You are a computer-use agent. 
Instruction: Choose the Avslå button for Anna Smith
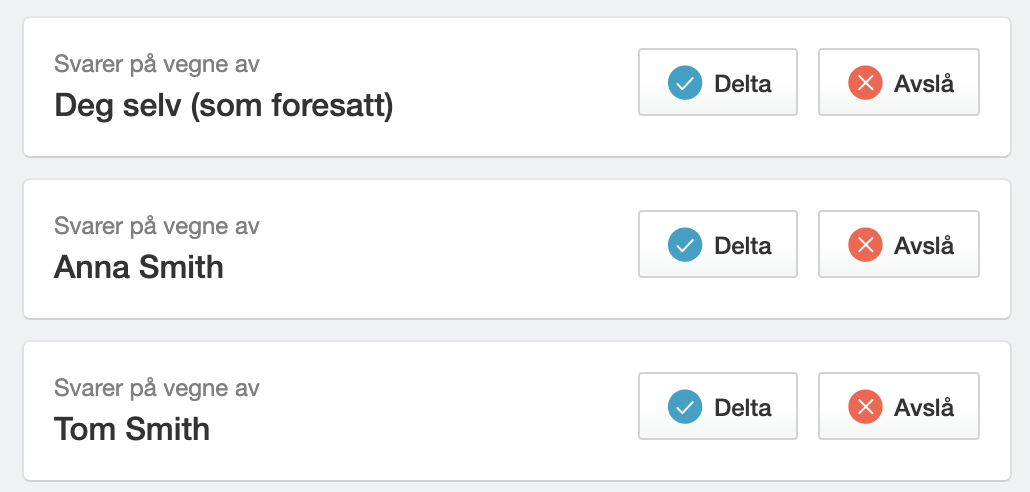pos(899,244)
